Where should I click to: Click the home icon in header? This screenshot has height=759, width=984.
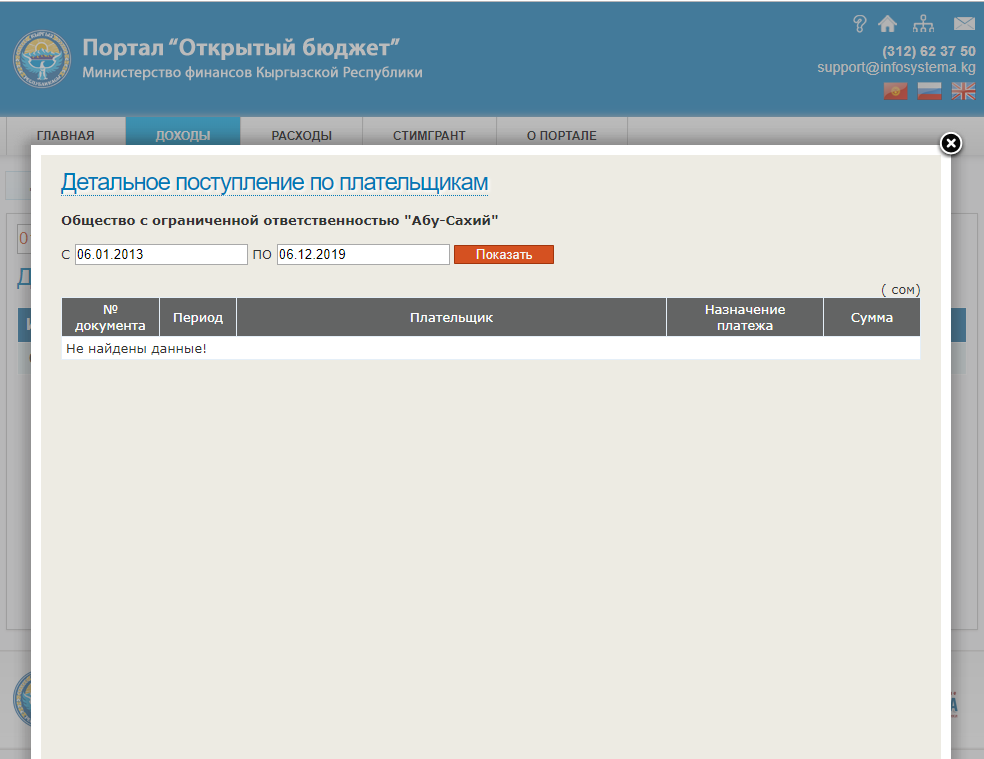click(x=887, y=24)
